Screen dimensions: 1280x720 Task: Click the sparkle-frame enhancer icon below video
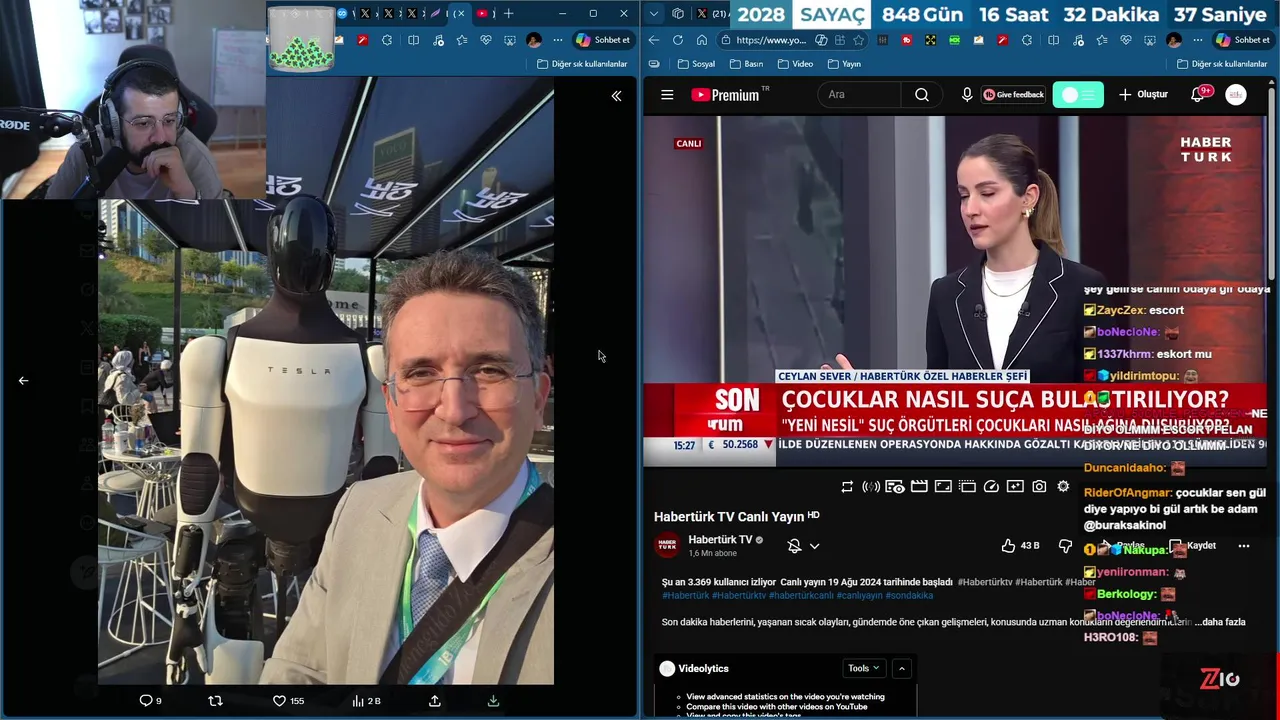[1015, 487]
